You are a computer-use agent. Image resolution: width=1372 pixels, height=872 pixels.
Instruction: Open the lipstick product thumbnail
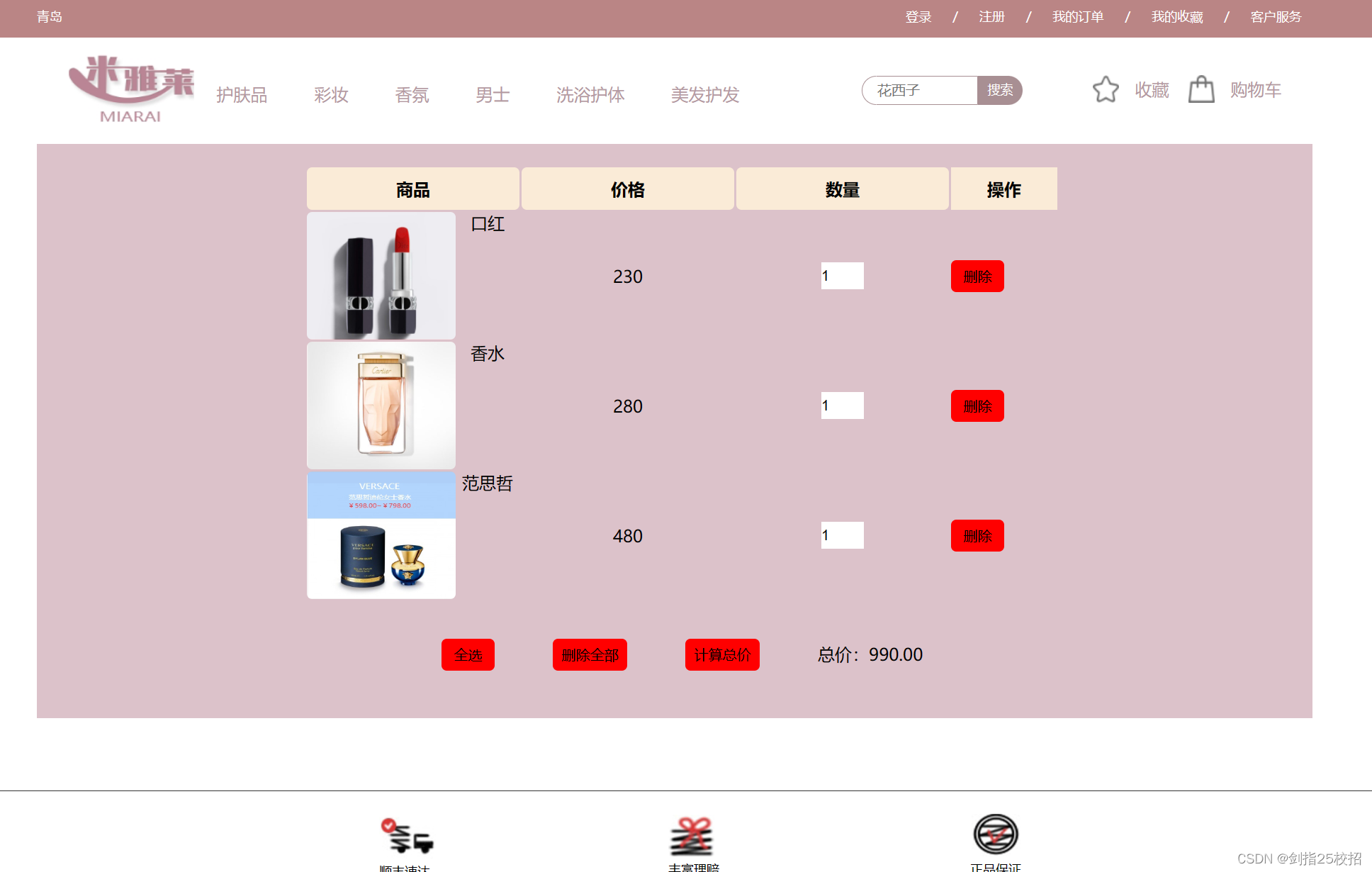click(381, 276)
